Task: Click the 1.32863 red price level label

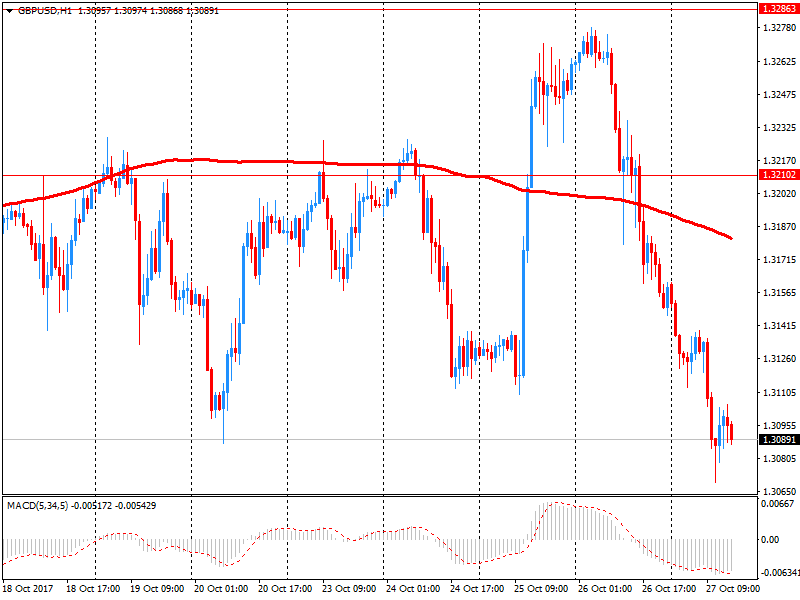Action: [779, 9]
